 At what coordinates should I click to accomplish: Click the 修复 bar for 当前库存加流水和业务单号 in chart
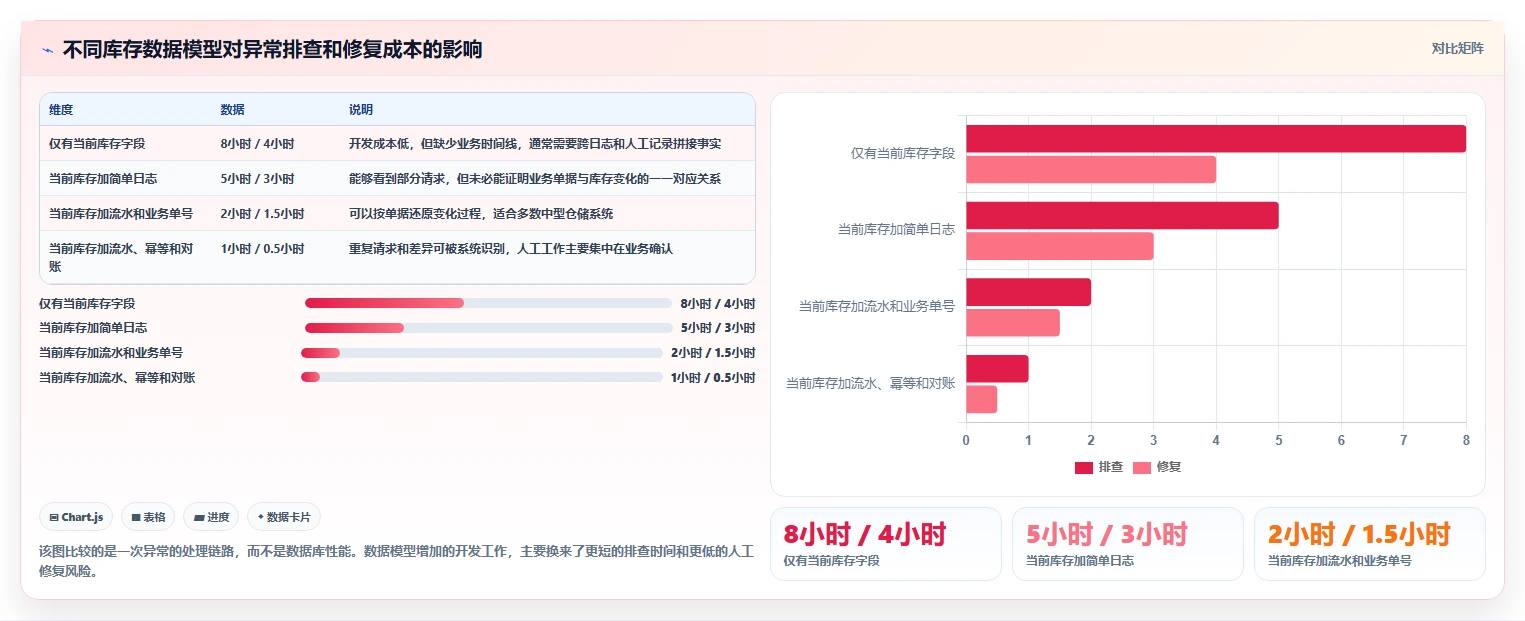click(x=1013, y=322)
